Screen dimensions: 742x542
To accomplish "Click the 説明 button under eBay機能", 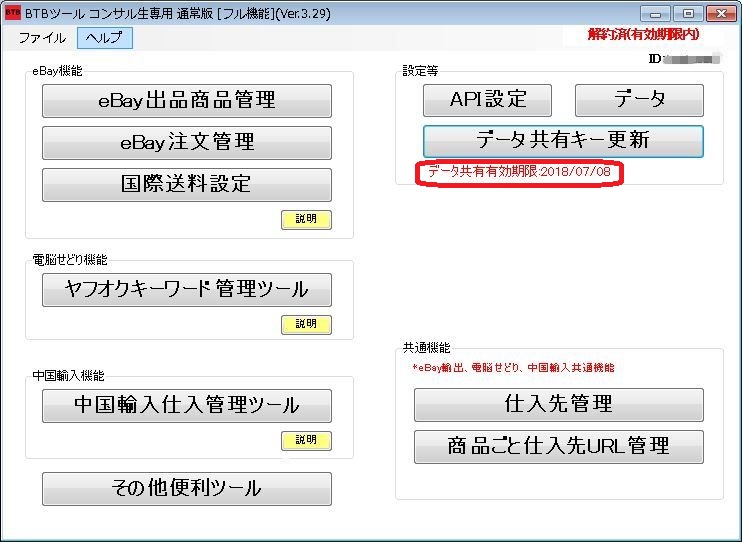I will pyautogui.click(x=306, y=220).
